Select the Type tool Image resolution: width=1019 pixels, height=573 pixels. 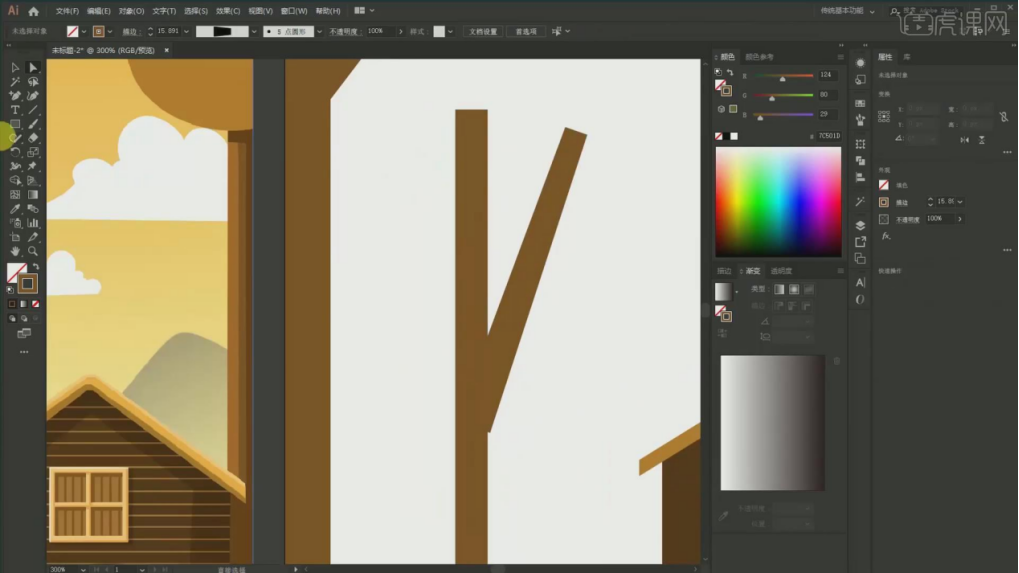15,110
